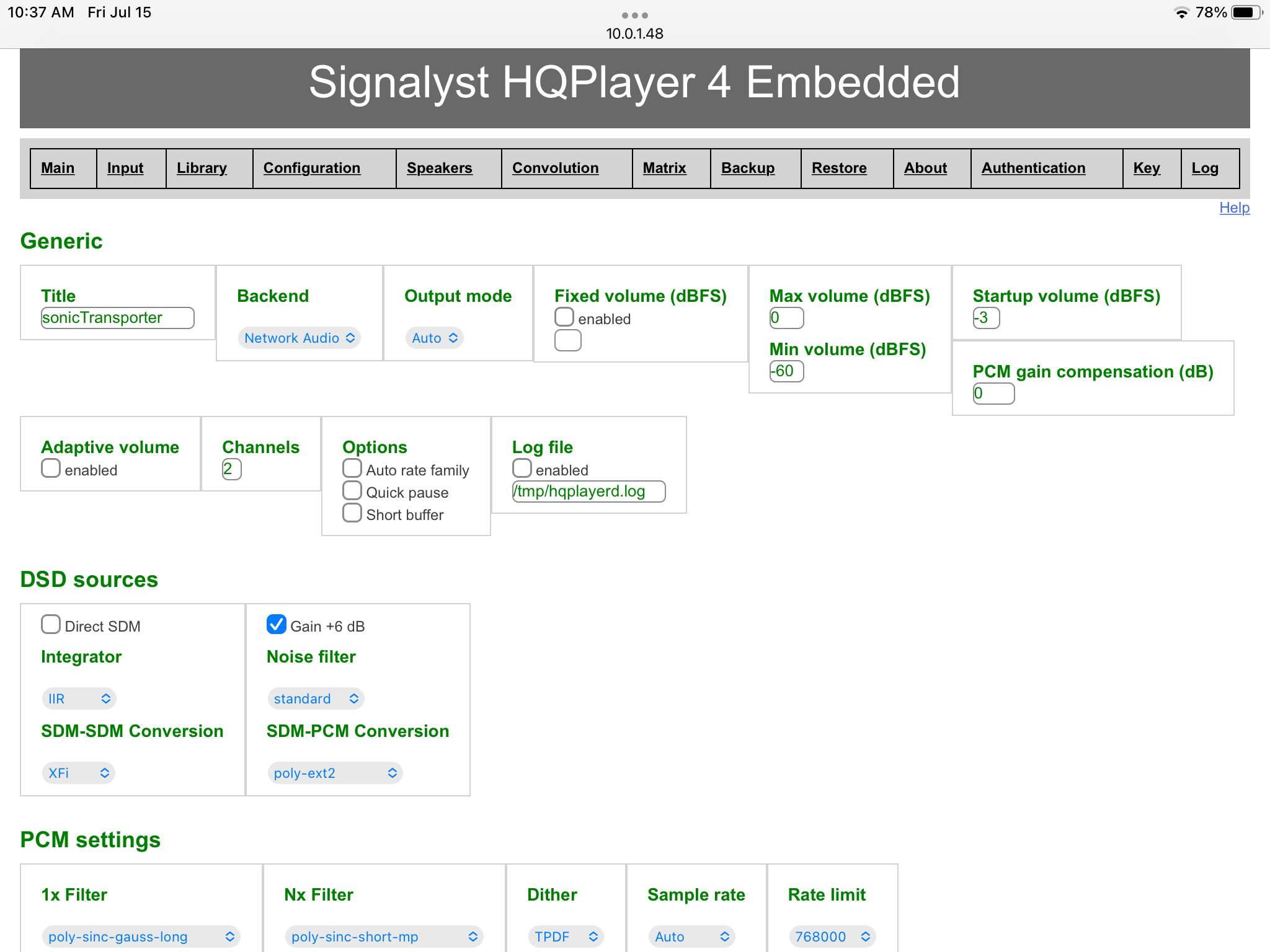Tap the three-dot multitasking icon at top
Screen dimensions: 1270x952
pyautogui.click(x=635, y=15)
